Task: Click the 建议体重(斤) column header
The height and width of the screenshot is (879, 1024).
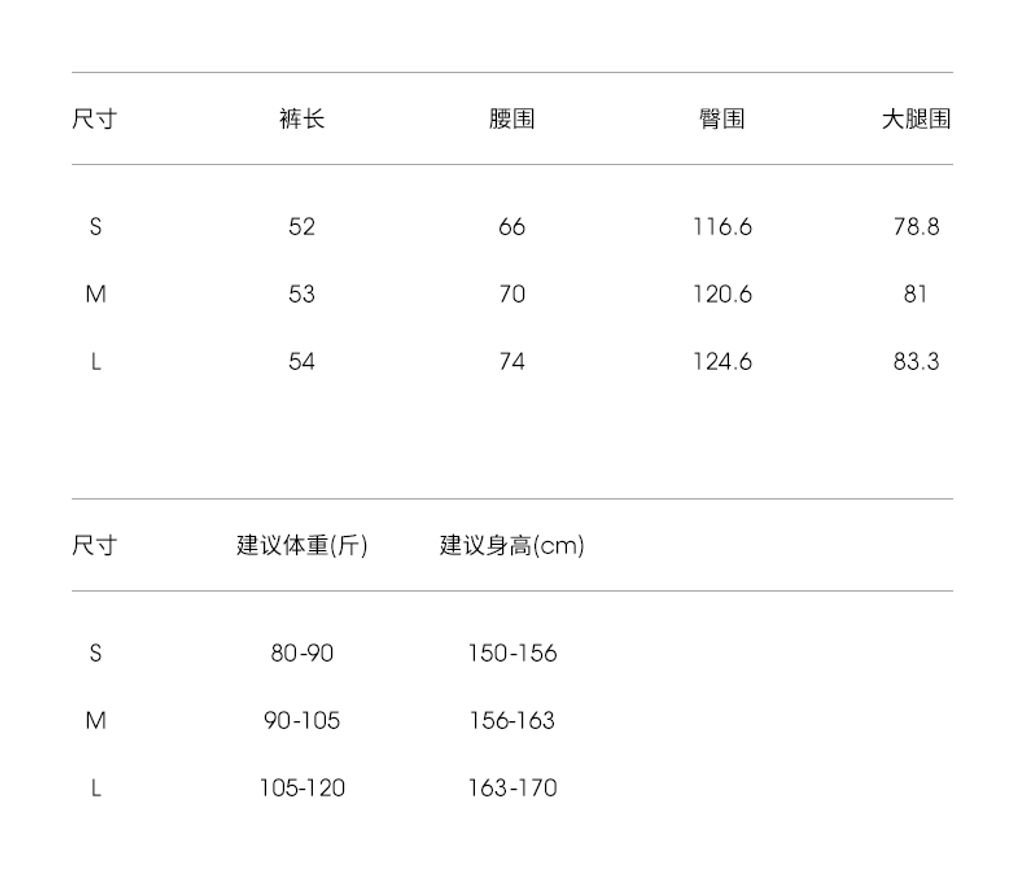Action: click(x=302, y=546)
